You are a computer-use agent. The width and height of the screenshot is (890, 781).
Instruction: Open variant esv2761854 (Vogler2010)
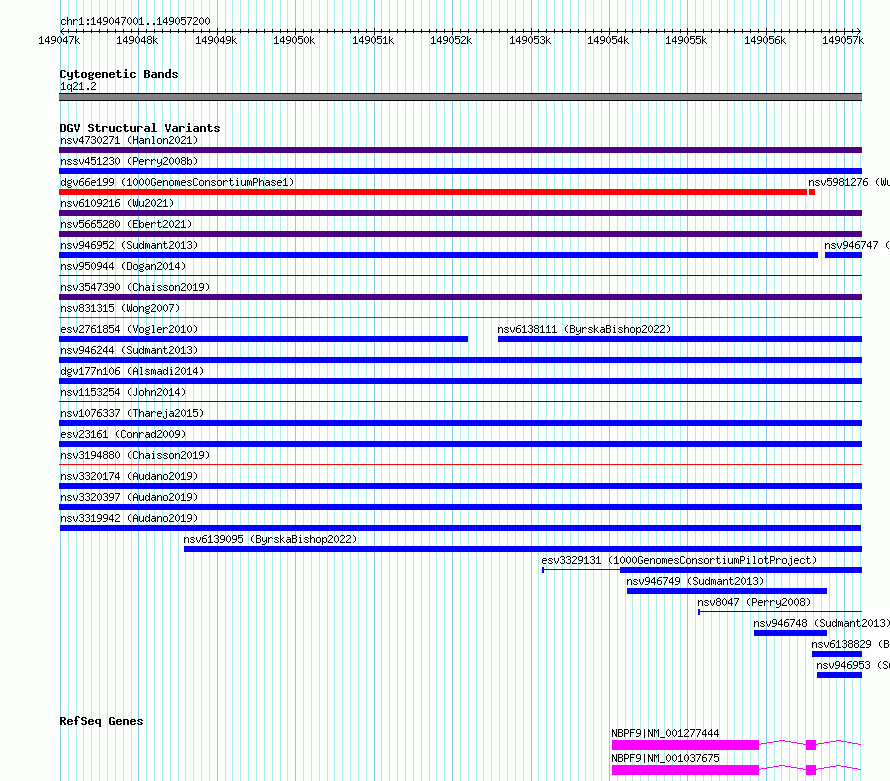[x=129, y=329]
